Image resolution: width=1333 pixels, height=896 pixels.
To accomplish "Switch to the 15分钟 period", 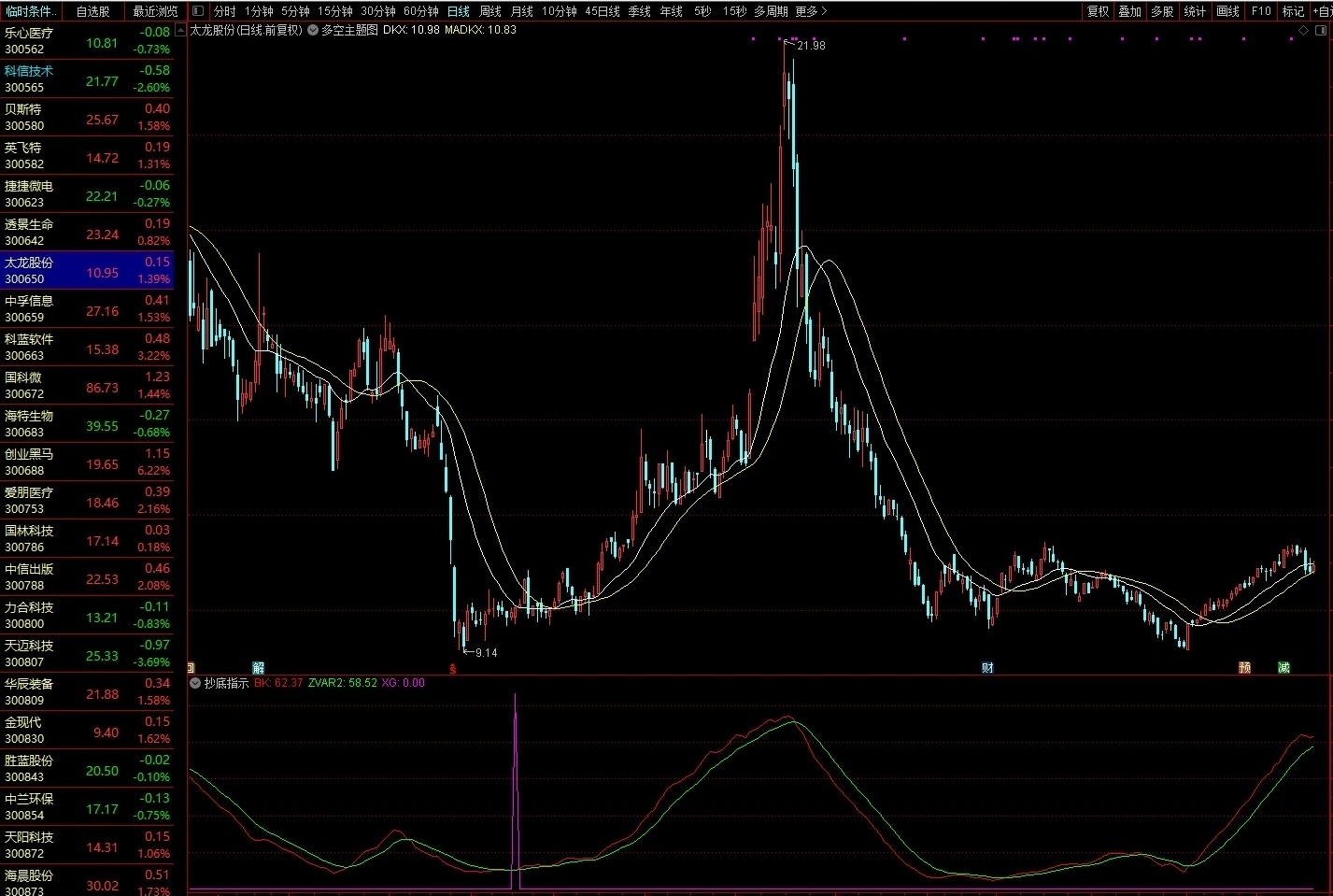I will tap(334, 11).
